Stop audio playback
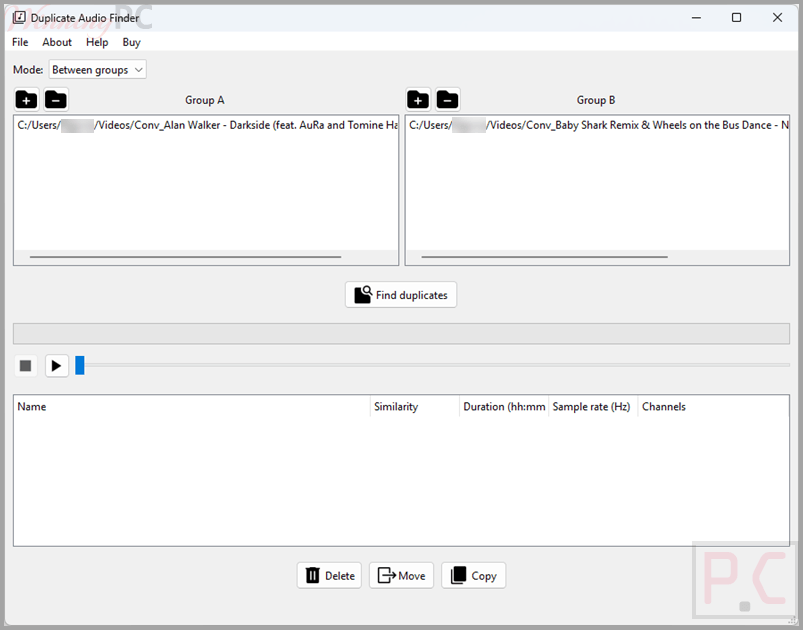The image size is (803, 630). pyautogui.click(x=26, y=366)
